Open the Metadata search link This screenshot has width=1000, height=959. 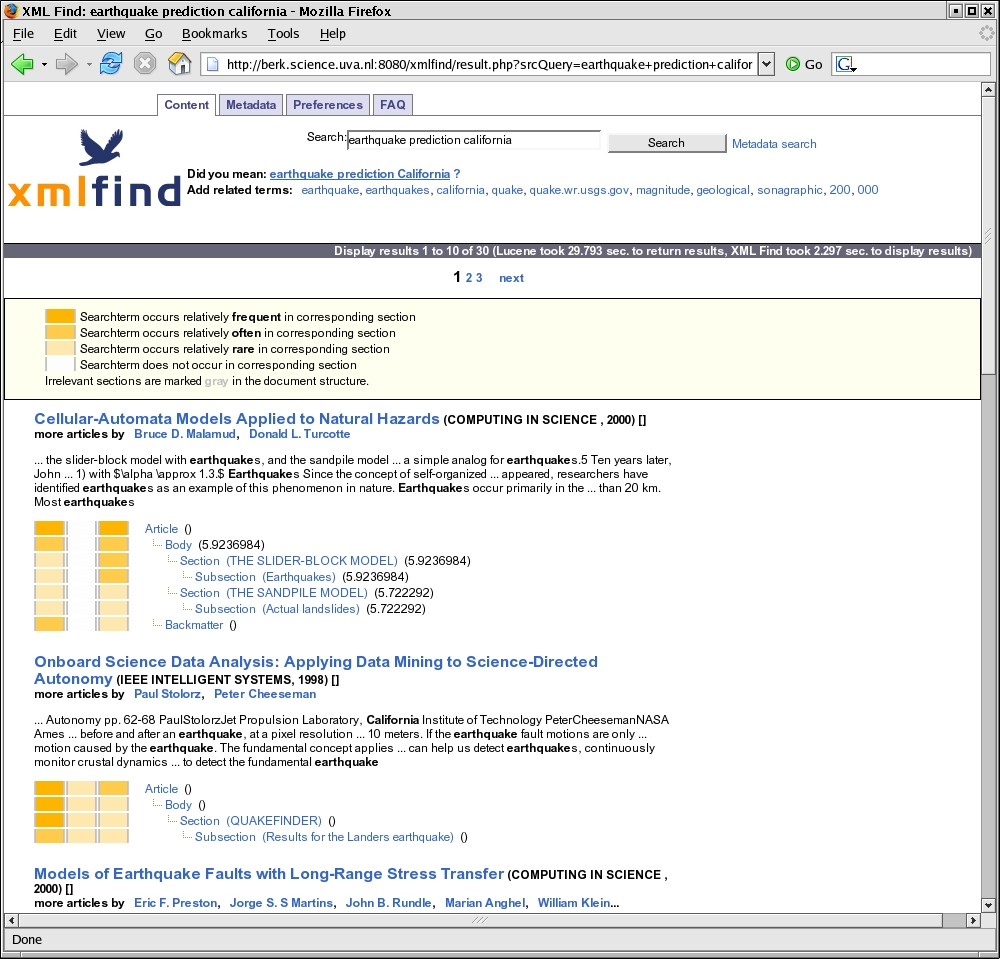coord(774,143)
